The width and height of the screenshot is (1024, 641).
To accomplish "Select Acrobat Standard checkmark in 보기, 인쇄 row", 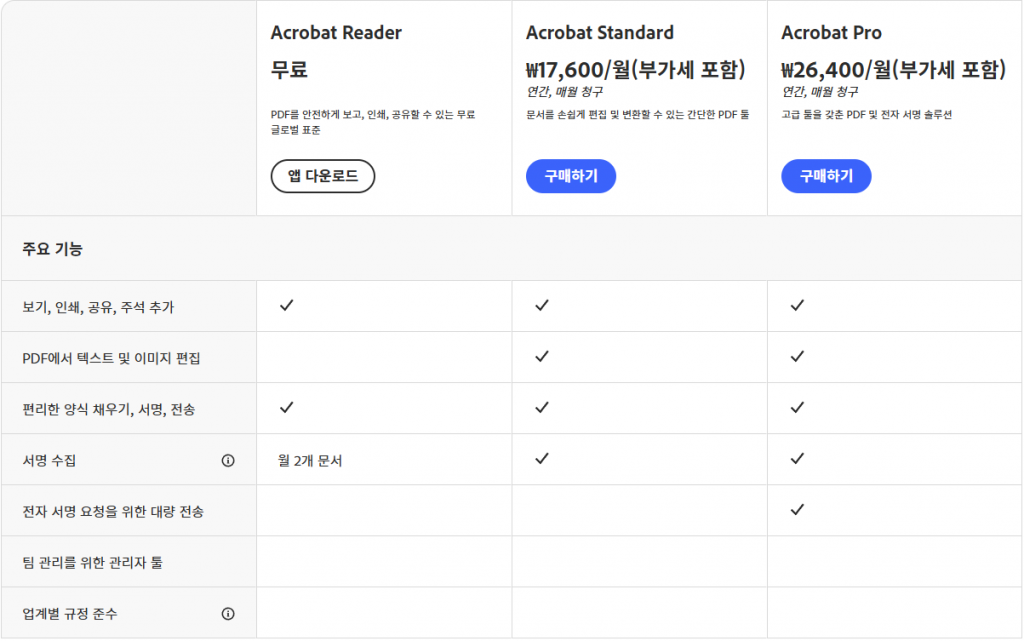I will click(x=541, y=306).
